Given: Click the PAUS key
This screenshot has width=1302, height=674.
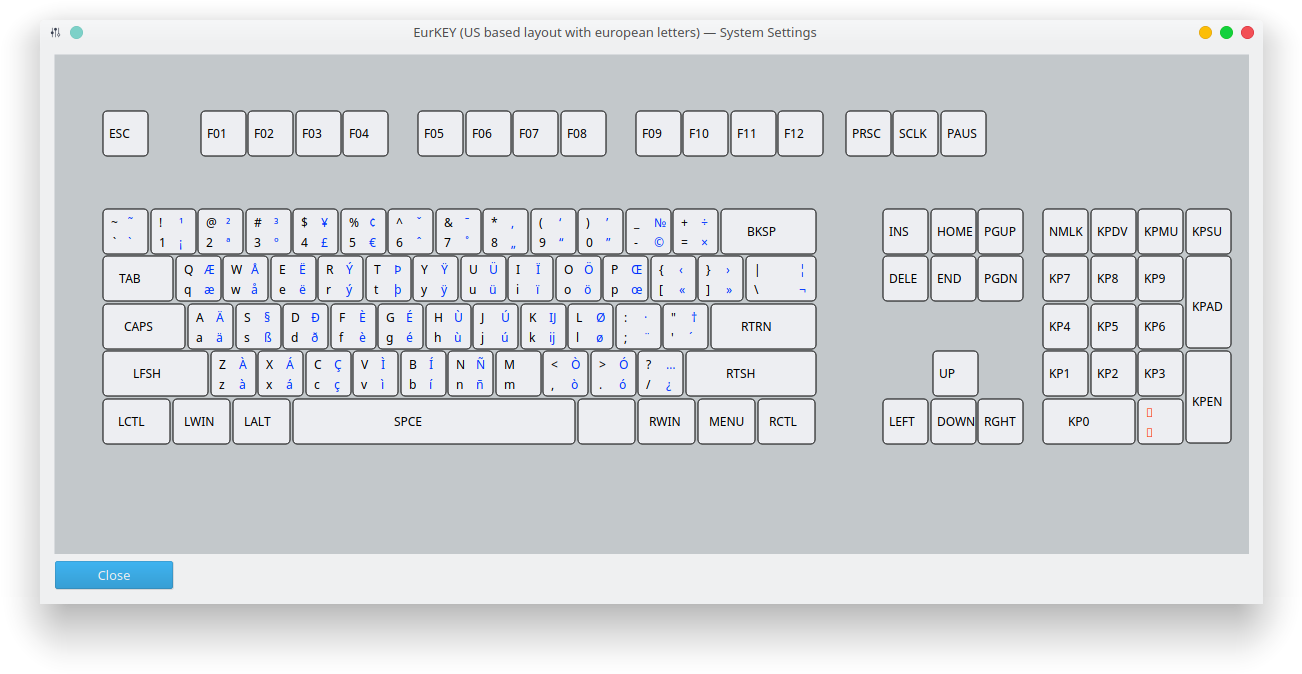Looking at the screenshot, I should [962, 133].
